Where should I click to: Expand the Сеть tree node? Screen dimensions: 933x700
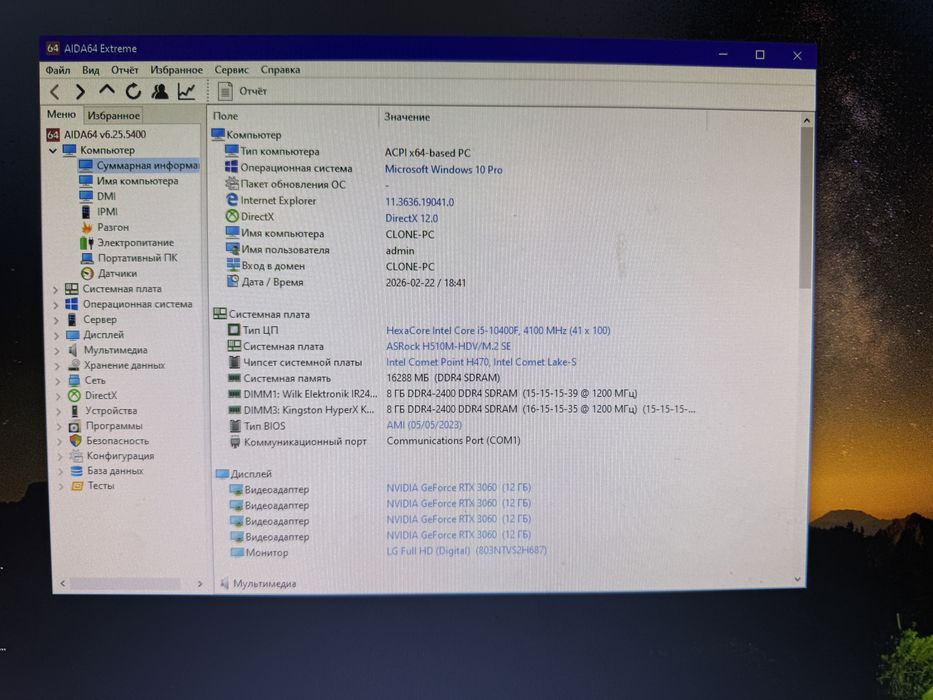(x=58, y=381)
